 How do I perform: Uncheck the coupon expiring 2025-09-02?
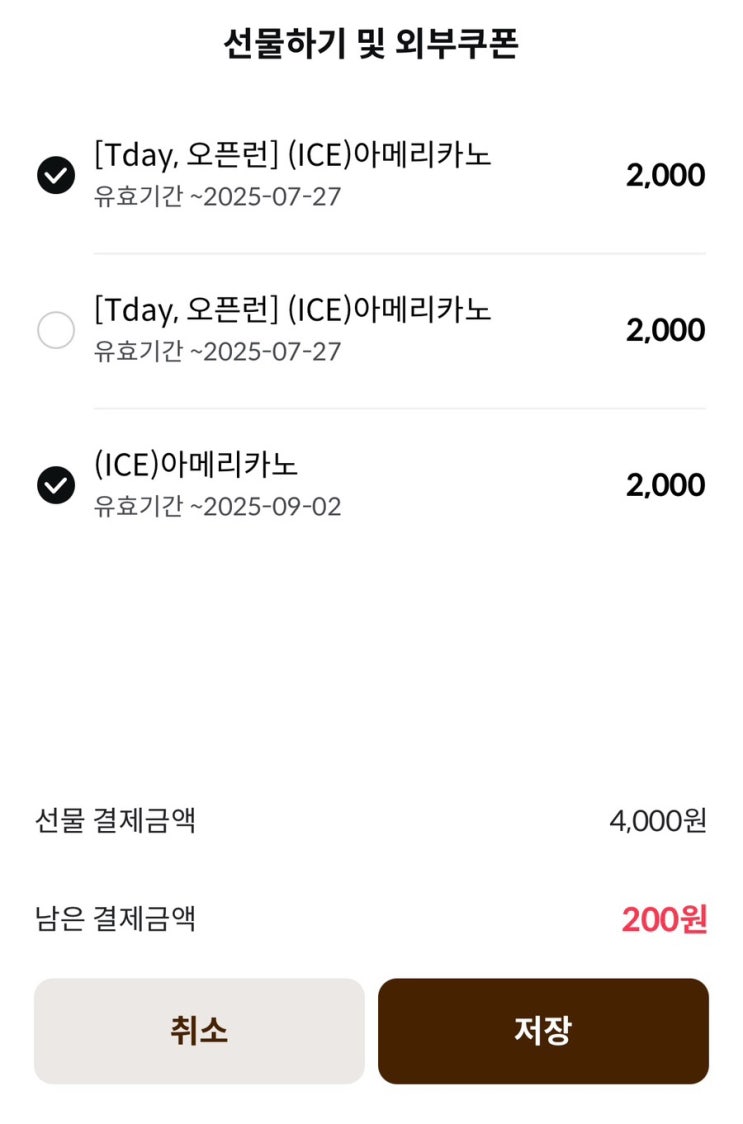56,486
